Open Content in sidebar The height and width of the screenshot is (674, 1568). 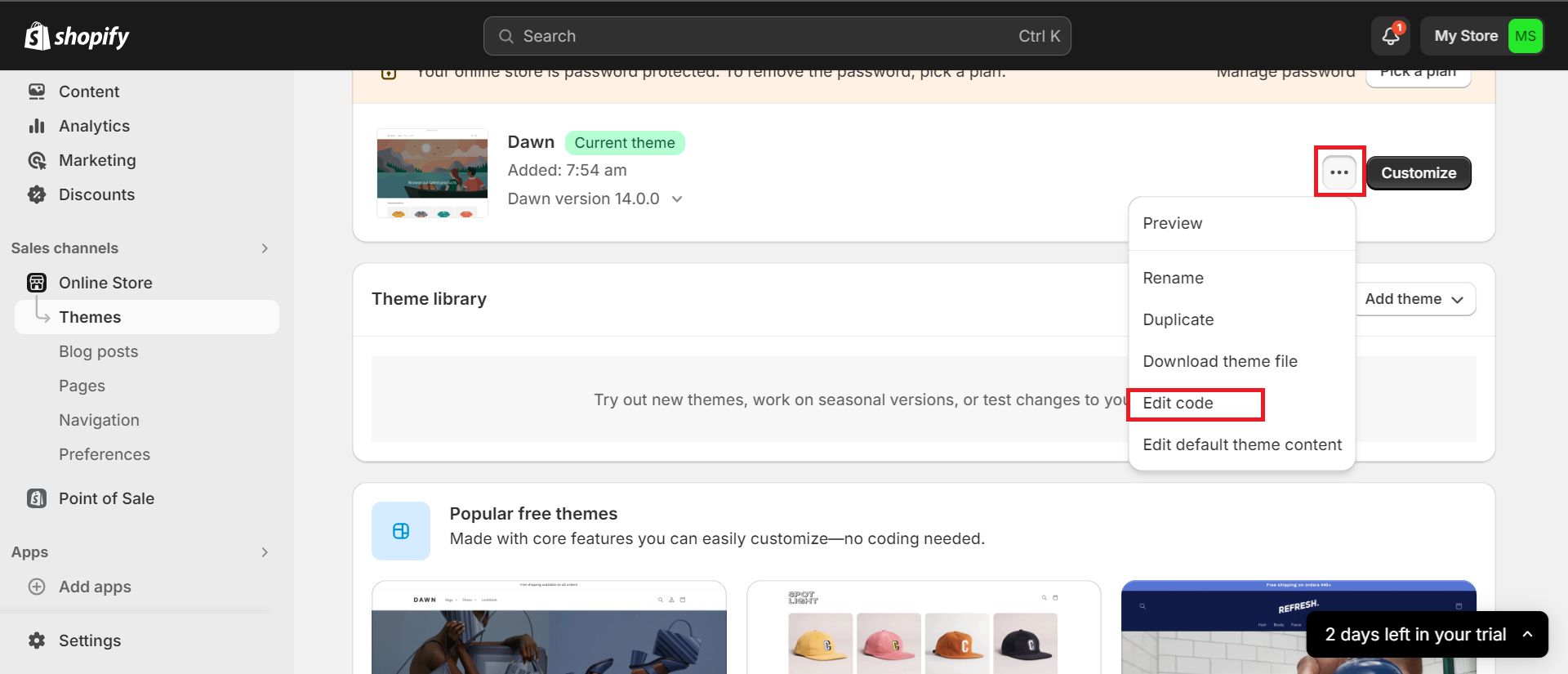point(89,92)
